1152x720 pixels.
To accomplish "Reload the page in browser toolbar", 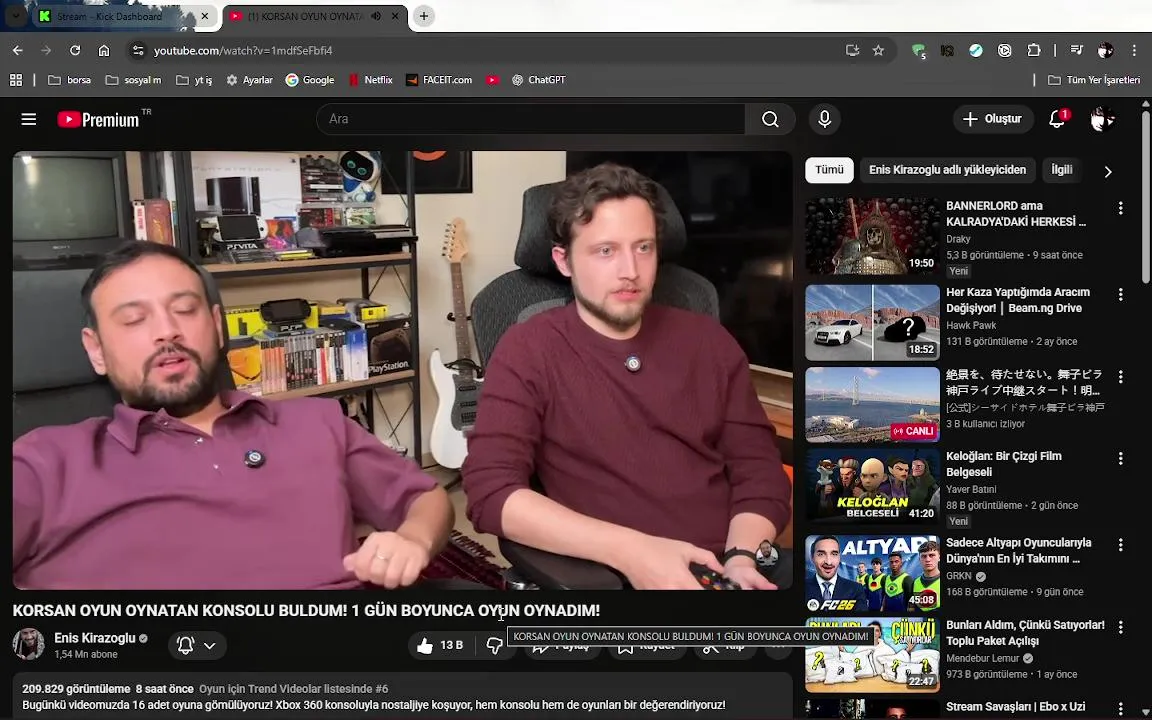I will [75, 50].
